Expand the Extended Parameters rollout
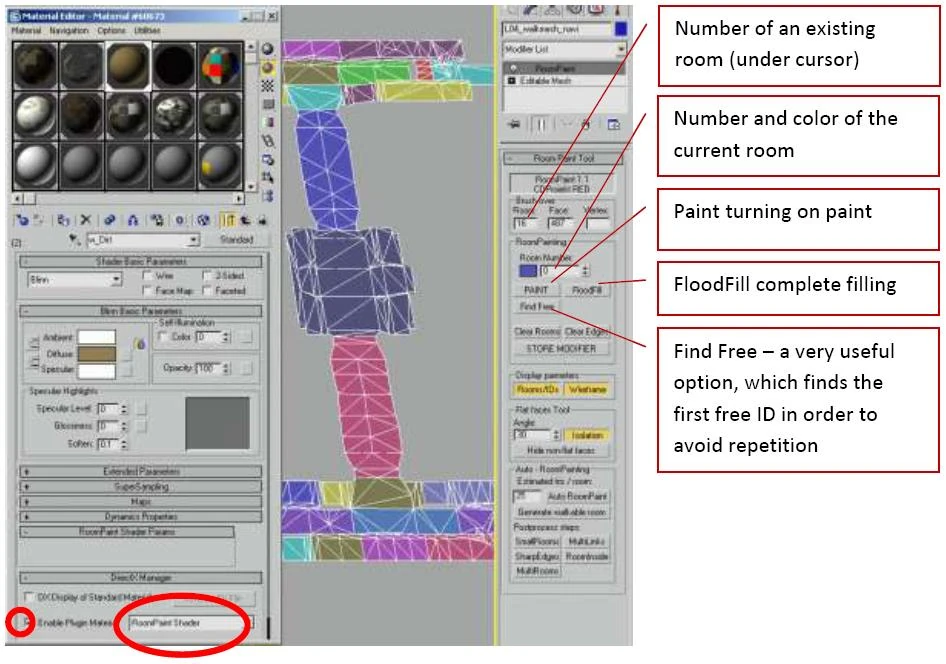 [141, 471]
